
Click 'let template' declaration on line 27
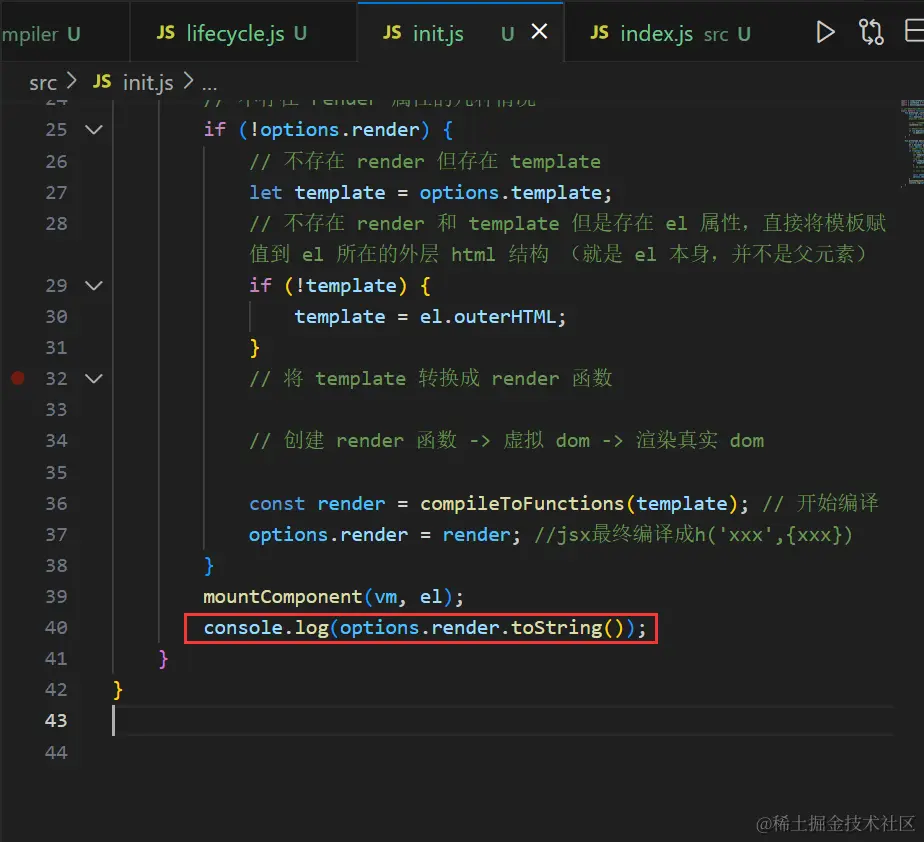[x=317, y=193]
